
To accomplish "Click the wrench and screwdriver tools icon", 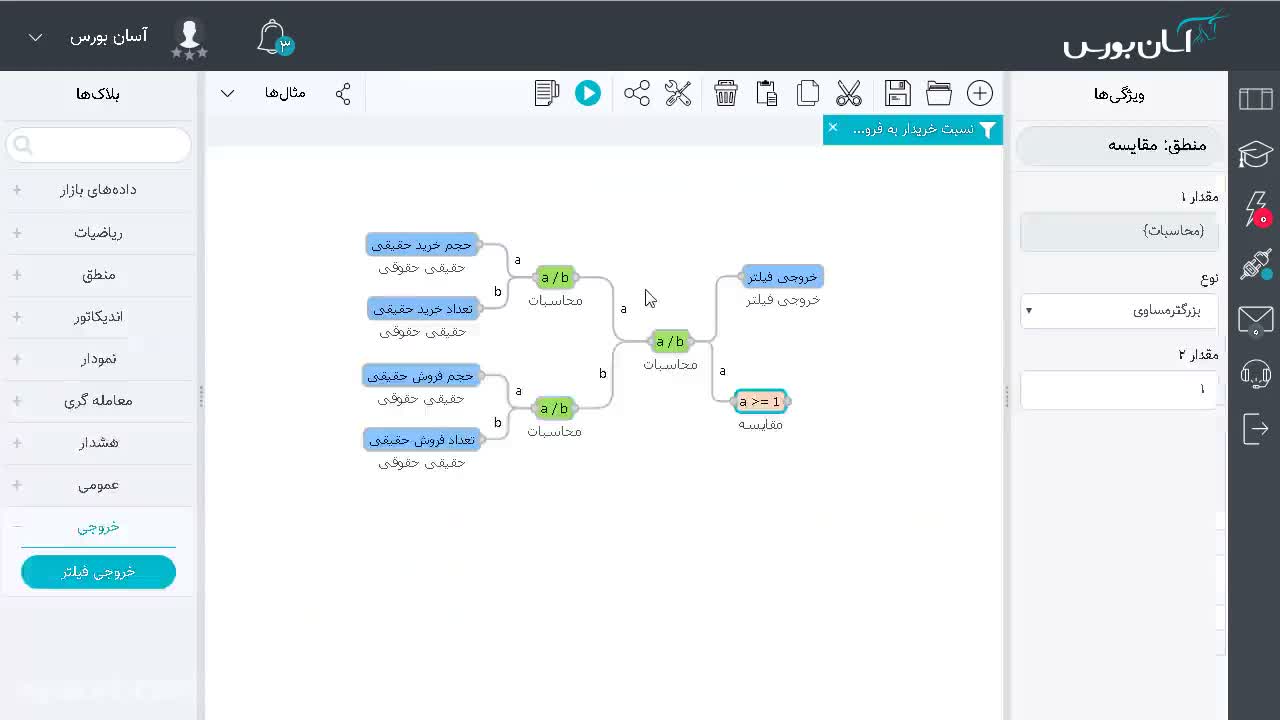I will point(678,93).
